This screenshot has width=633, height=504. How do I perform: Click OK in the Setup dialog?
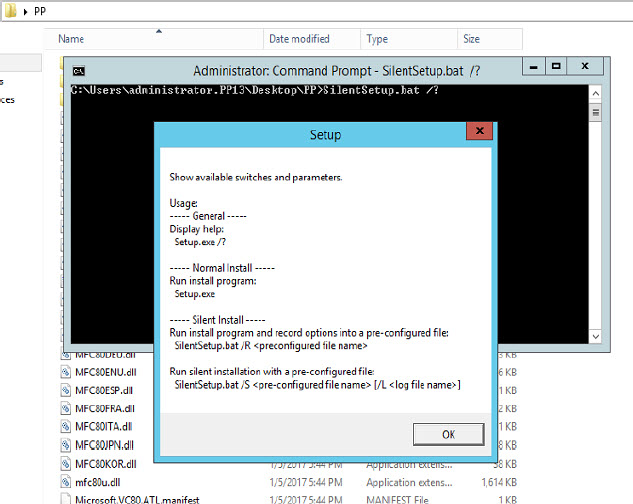pyautogui.click(x=447, y=435)
